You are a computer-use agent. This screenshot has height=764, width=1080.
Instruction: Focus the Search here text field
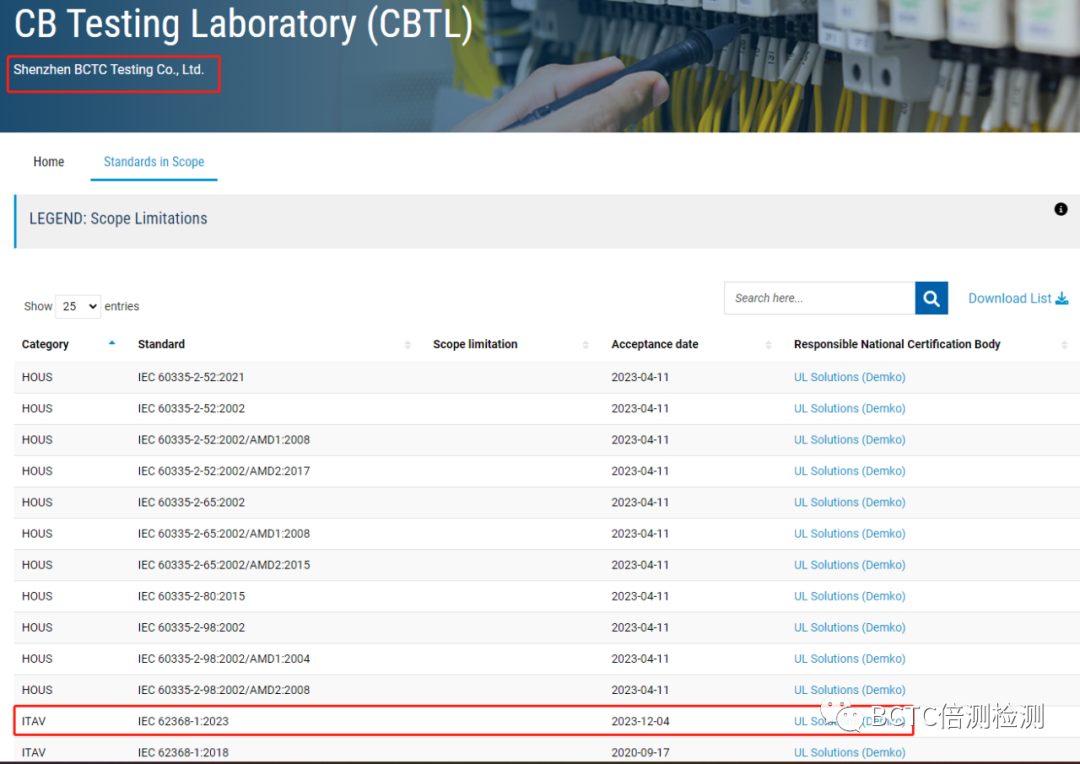[820, 298]
